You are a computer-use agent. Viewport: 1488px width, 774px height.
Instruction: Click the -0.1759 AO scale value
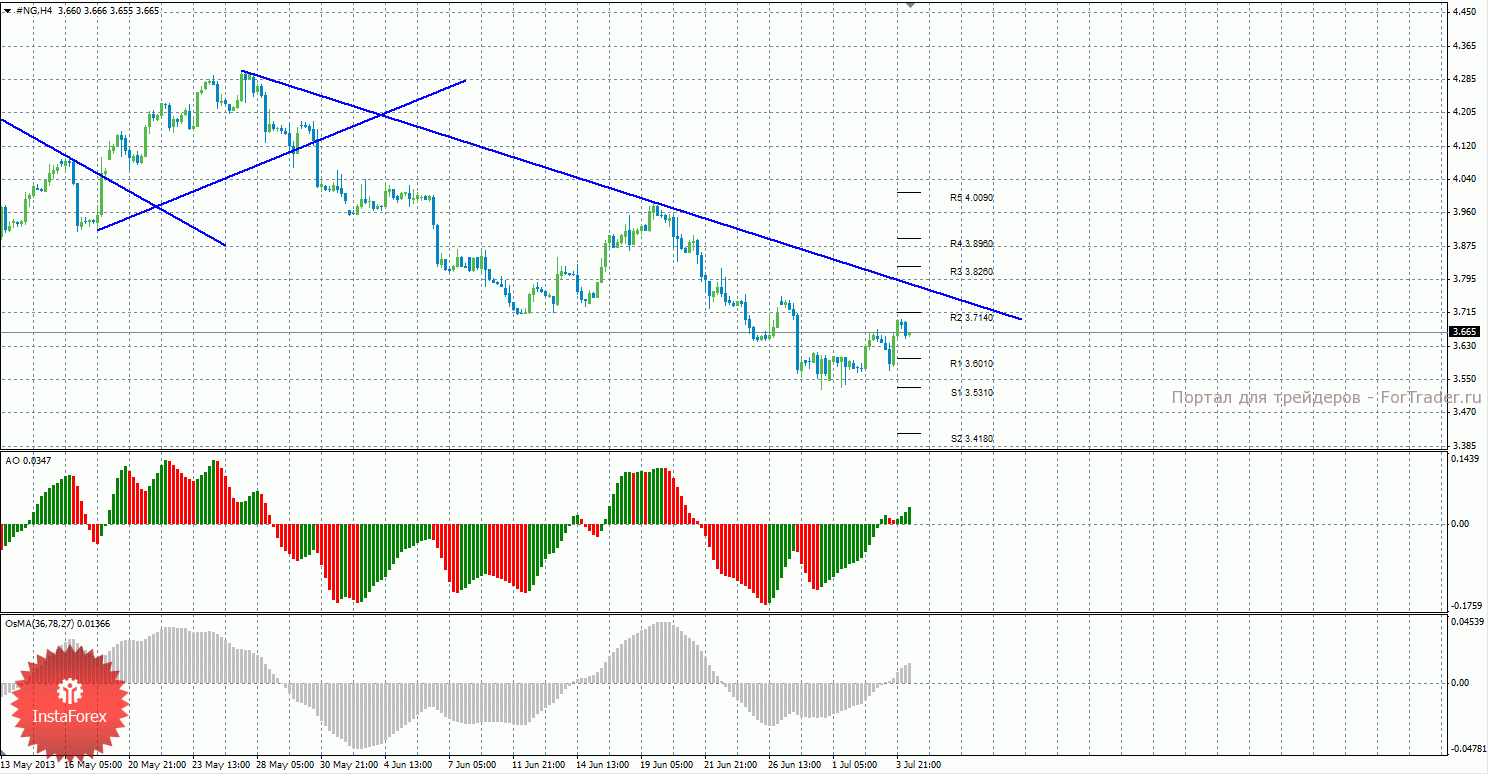pyautogui.click(x=1465, y=606)
